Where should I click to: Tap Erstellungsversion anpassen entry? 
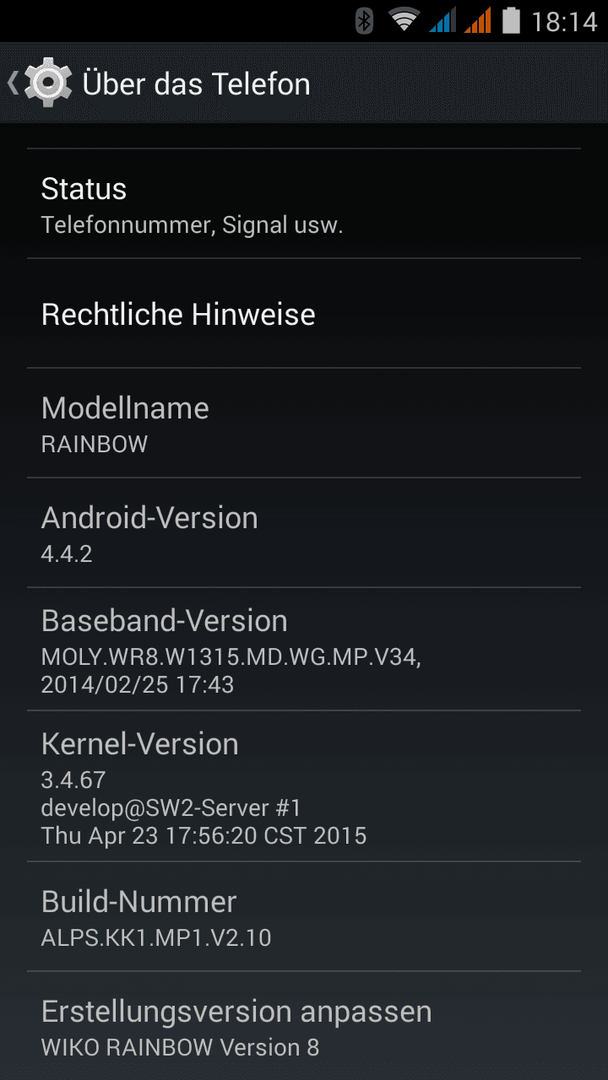(304, 1026)
